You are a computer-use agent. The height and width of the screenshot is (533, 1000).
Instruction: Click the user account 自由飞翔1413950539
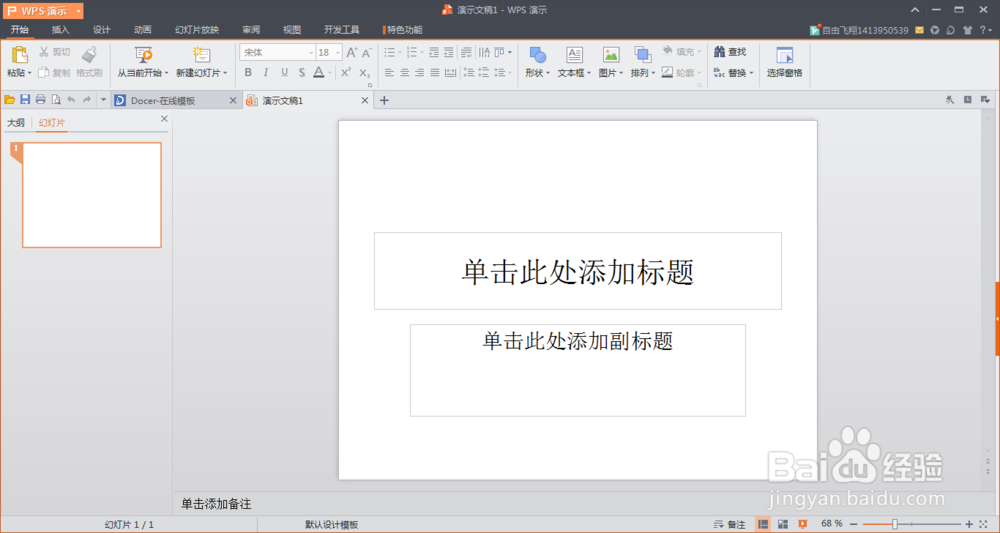point(865,30)
